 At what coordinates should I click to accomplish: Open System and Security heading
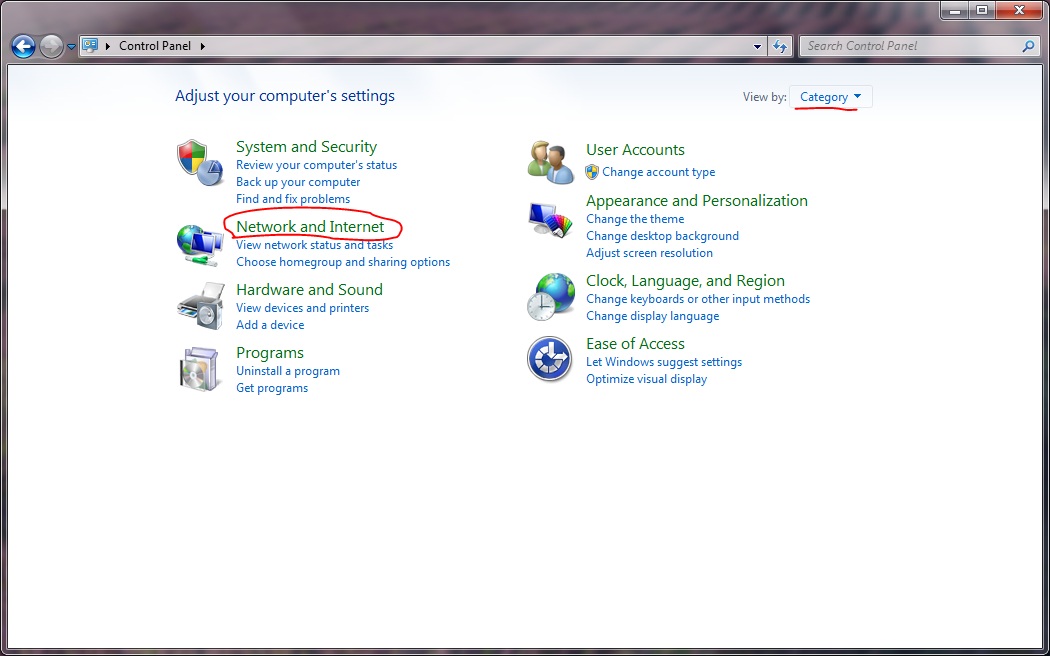[x=306, y=147]
